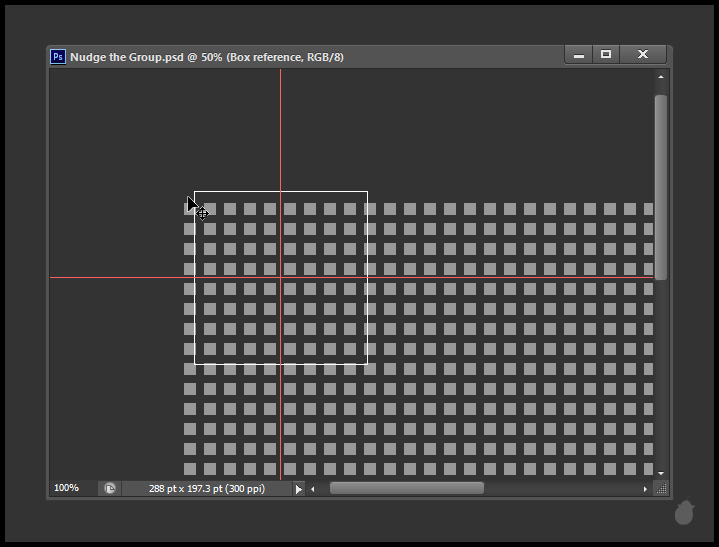
Task: Click the vertical scrollbar thumb
Action: pyautogui.click(x=660, y=185)
